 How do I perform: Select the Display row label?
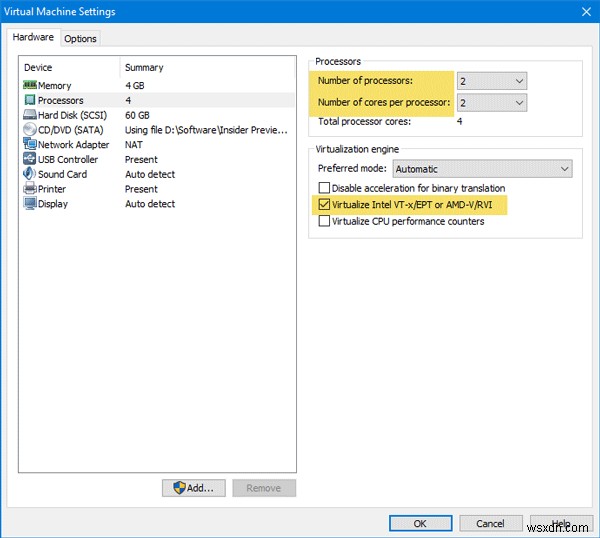tap(53, 204)
